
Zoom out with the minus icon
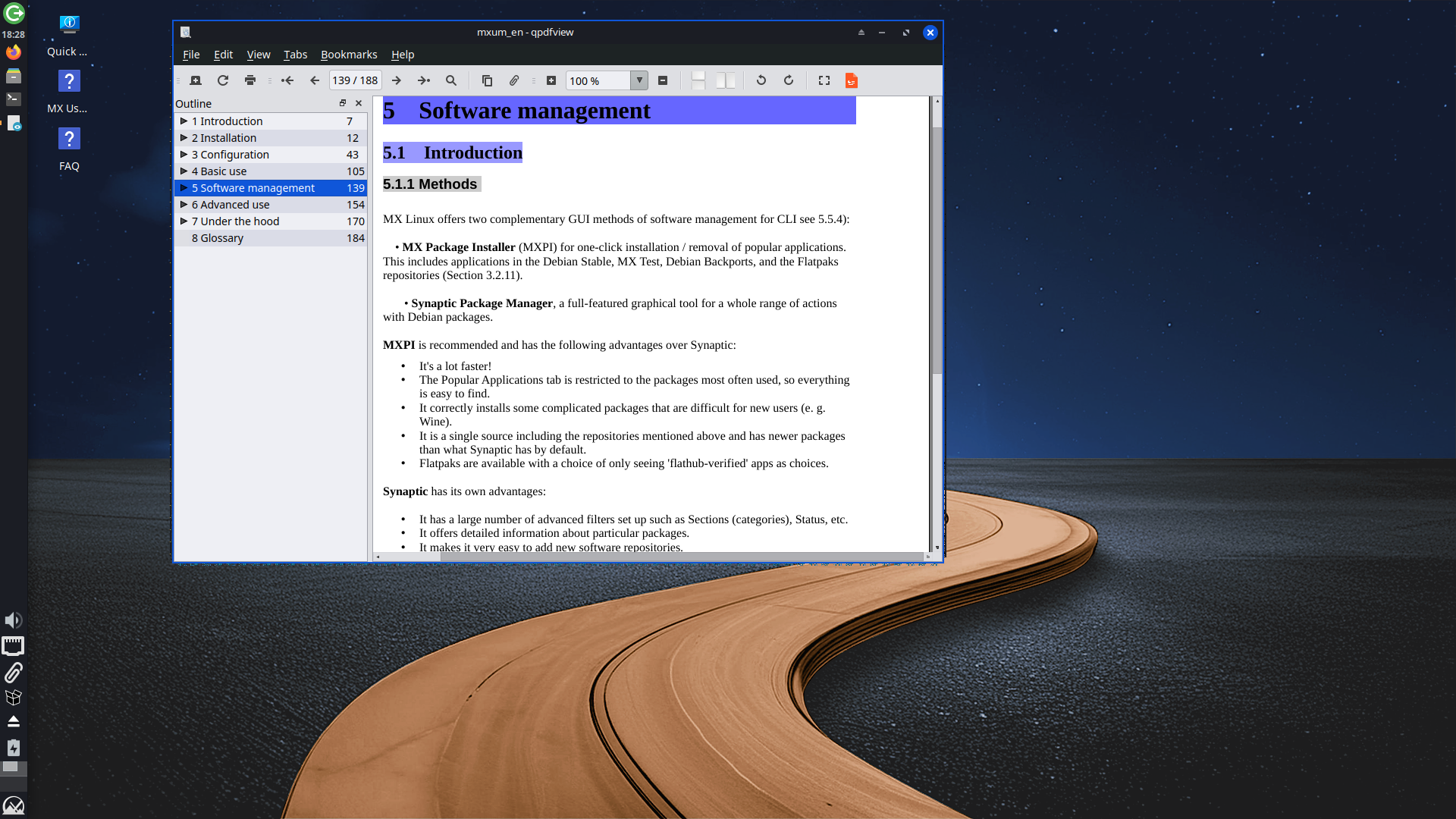(x=663, y=80)
